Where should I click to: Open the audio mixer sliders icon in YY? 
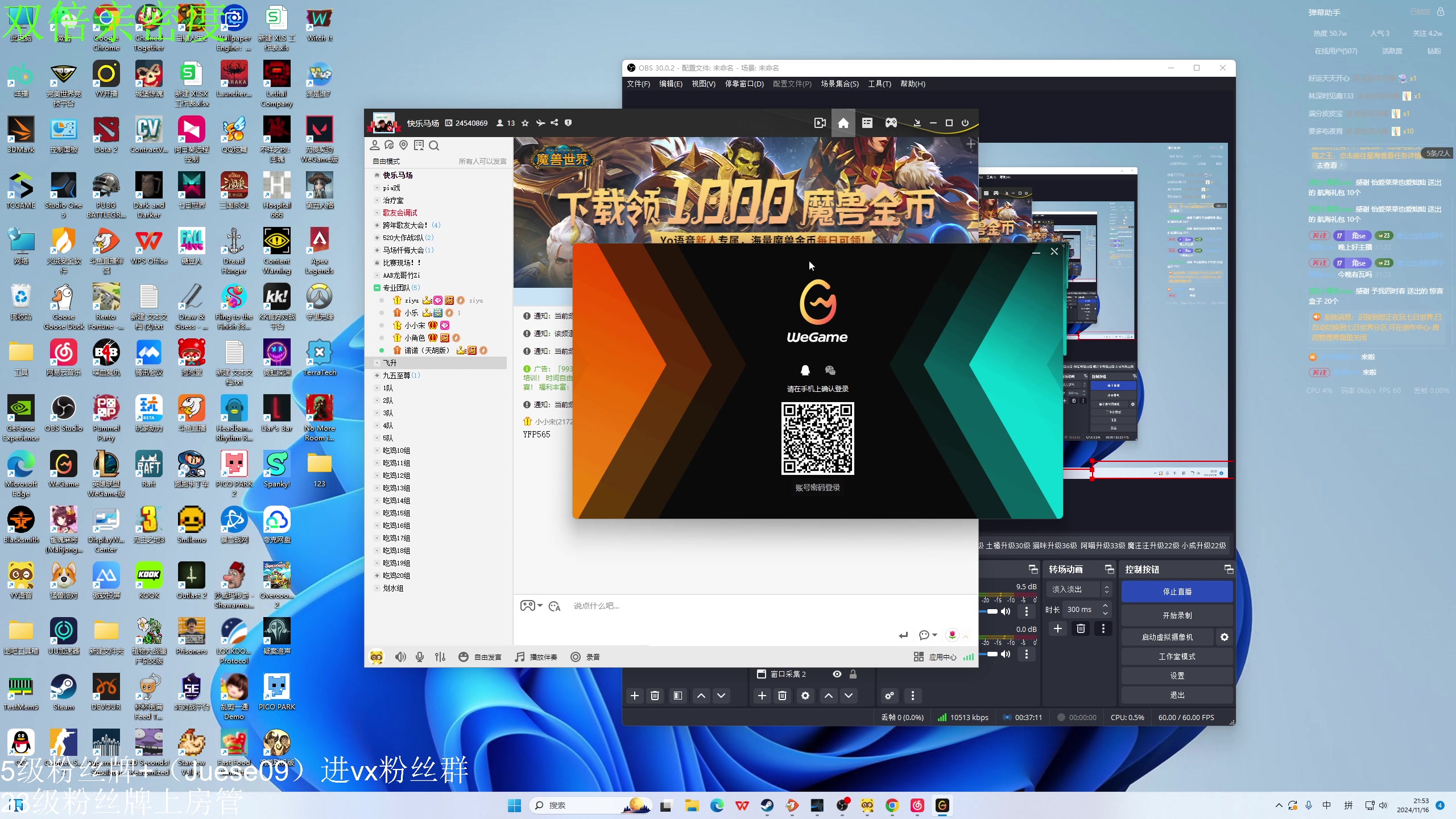[440, 657]
